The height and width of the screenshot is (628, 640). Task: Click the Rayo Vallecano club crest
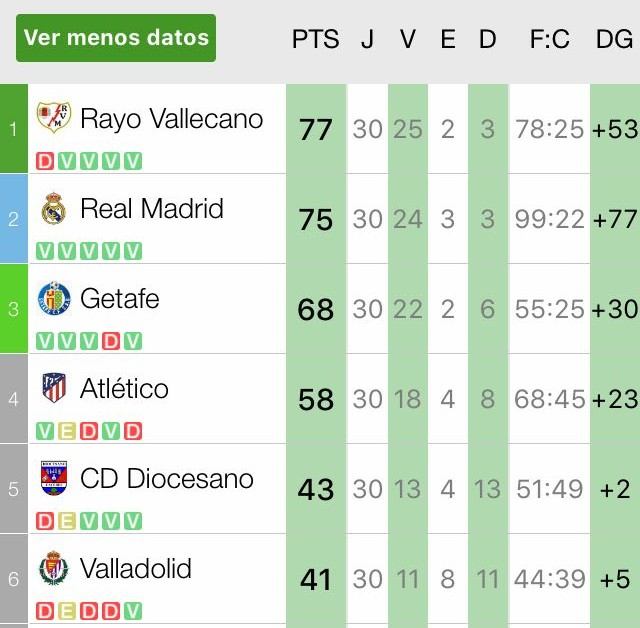point(53,118)
